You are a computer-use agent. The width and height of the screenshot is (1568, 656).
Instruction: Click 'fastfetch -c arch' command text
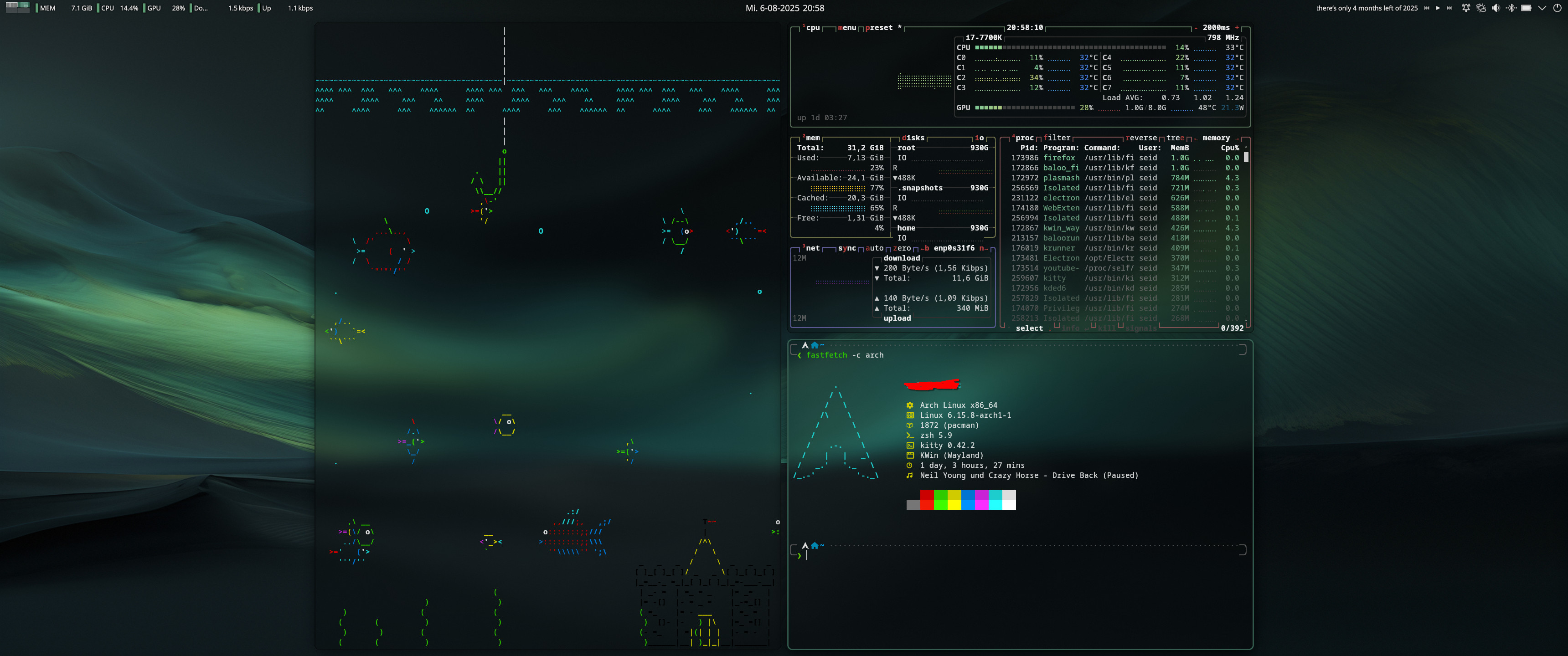(x=844, y=355)
